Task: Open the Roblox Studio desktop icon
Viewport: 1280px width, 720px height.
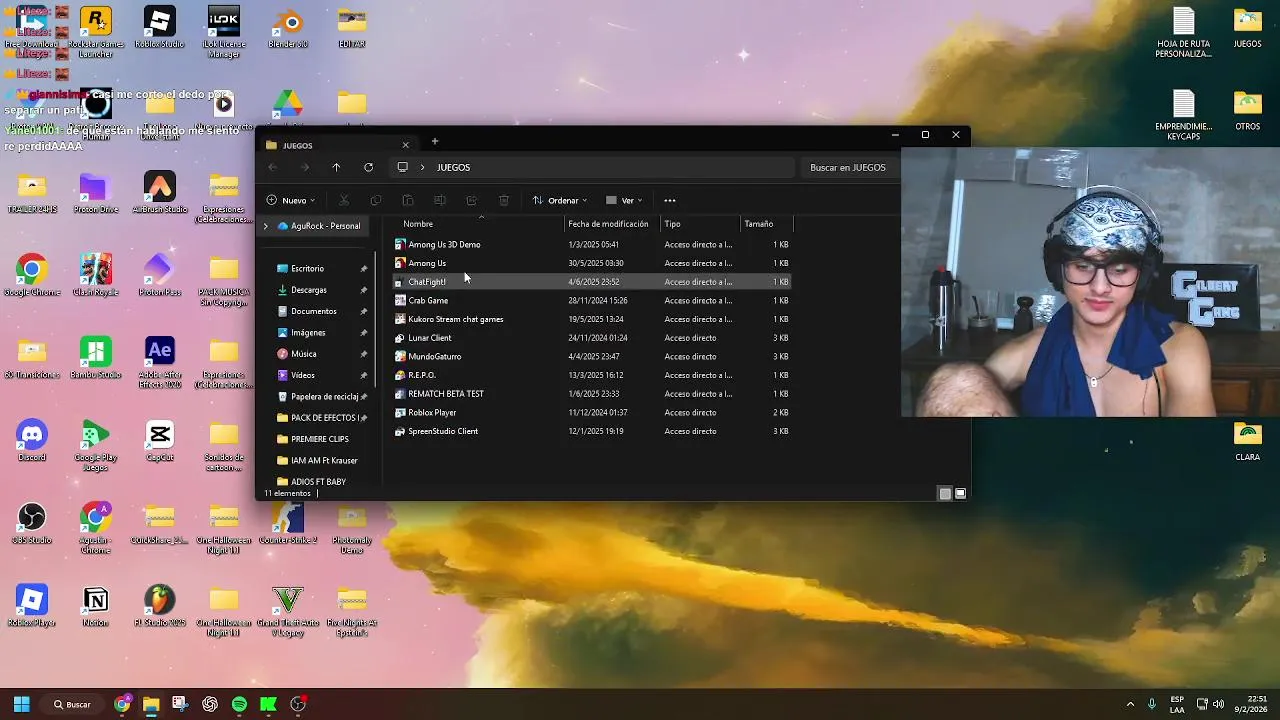Action: coord(159,28)
